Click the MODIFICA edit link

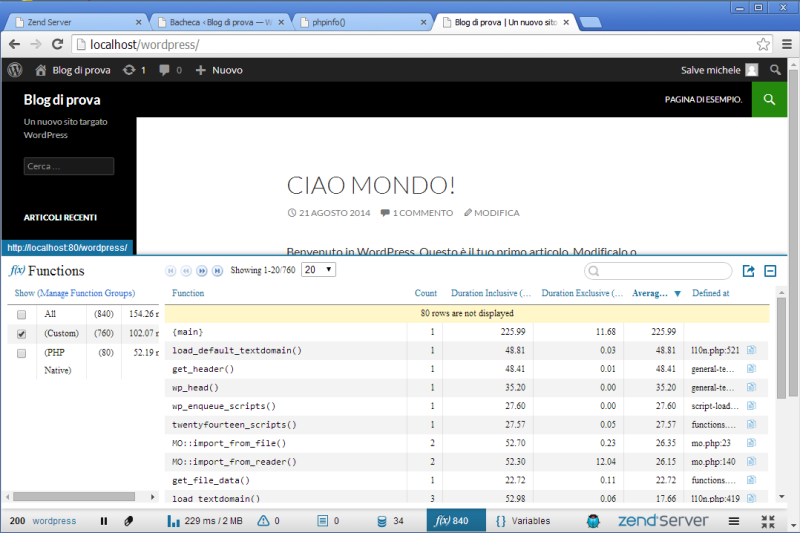coord(491,213)
